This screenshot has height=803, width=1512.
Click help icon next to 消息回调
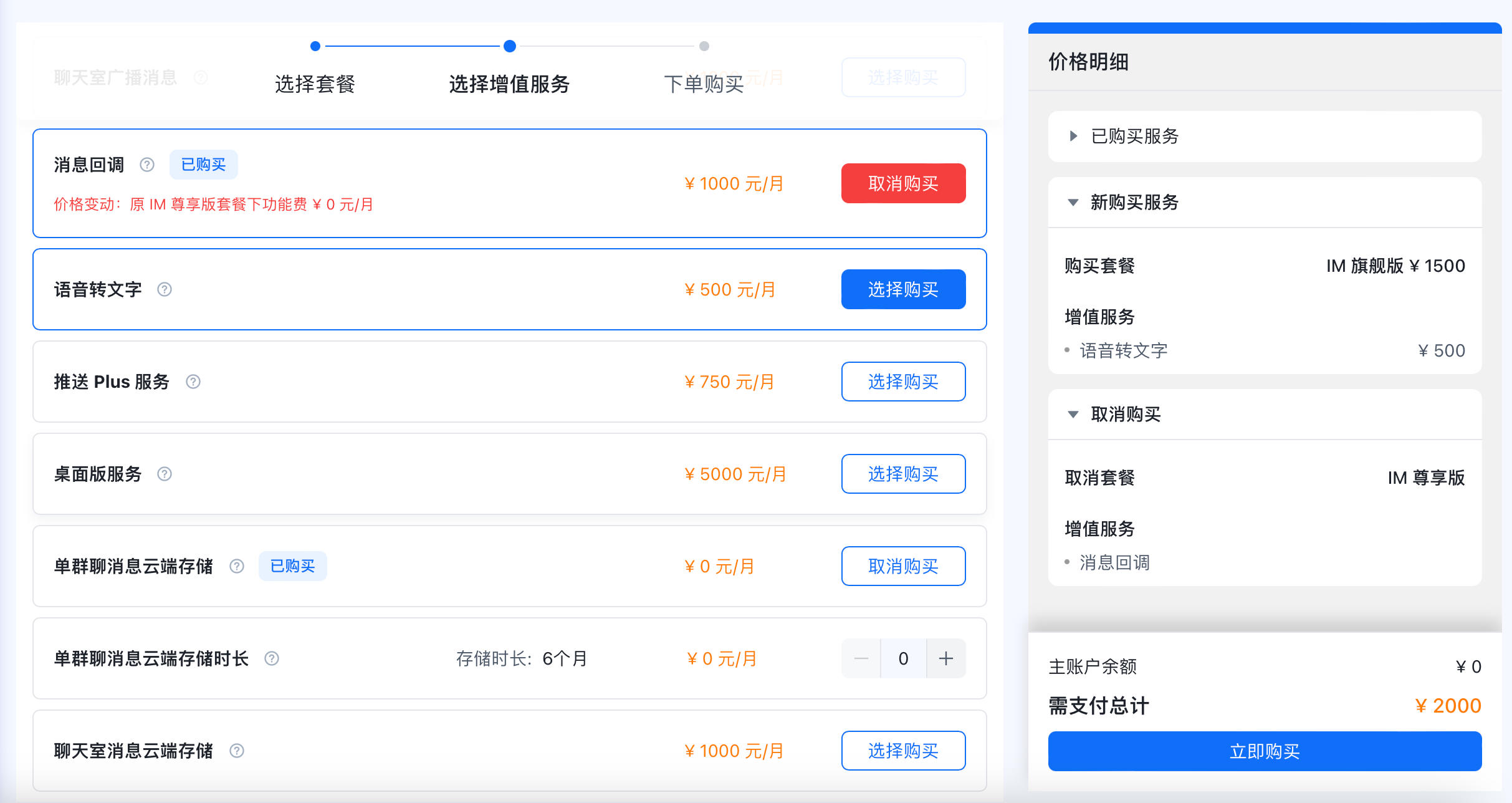pyautogui.click(x=147, y=165)
